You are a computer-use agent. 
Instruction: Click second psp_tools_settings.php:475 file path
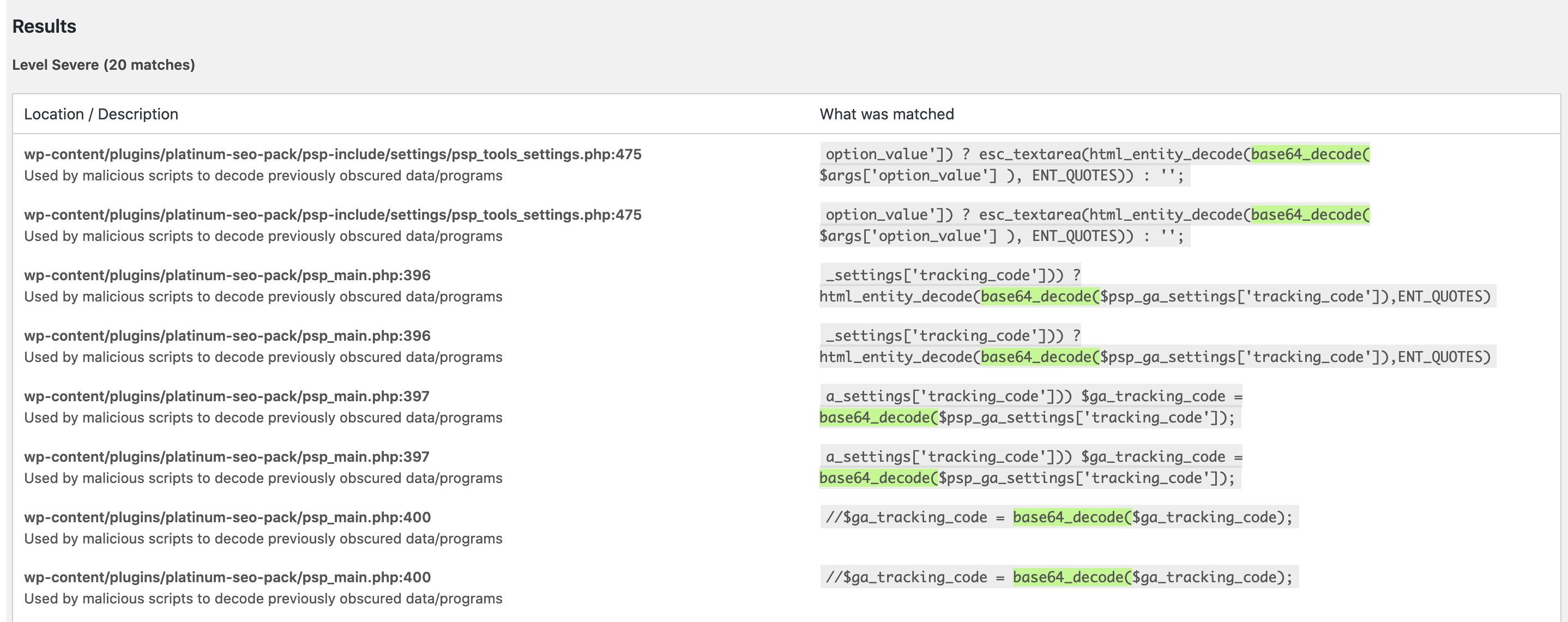[333, 215]
